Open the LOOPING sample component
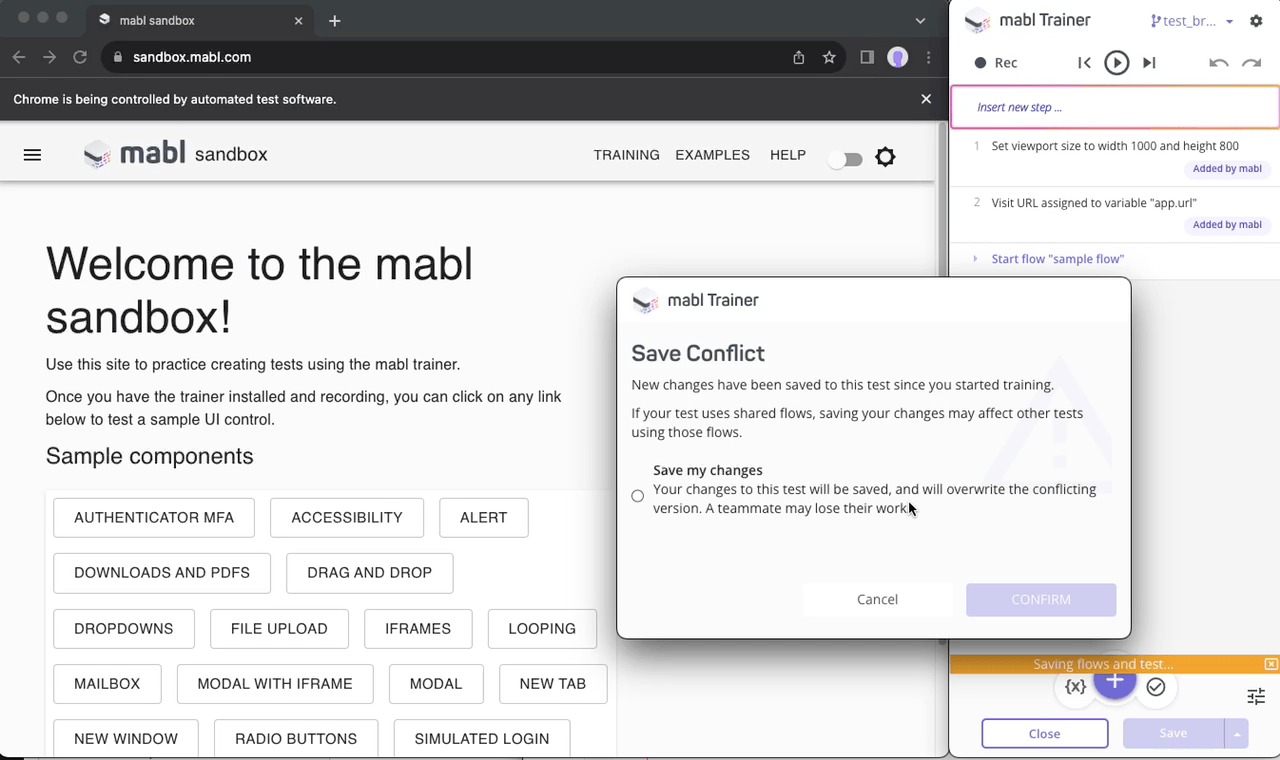The width and height of the screenshot is (1280, 760). (542, 628)
